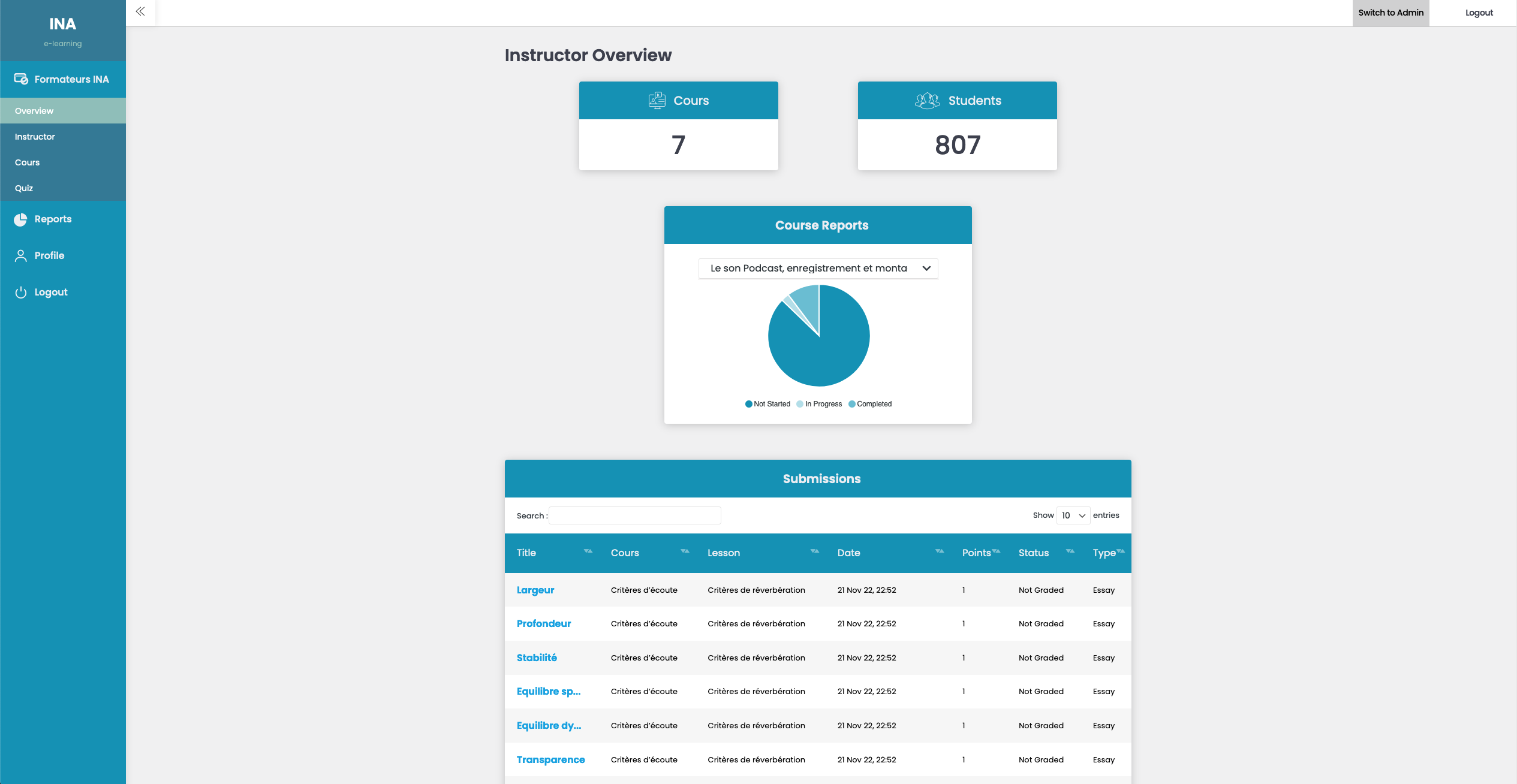This screenshot has height=784, width=1517.
Task: Click the Switch to Admin button
Action: click(x=1390, y=13)
